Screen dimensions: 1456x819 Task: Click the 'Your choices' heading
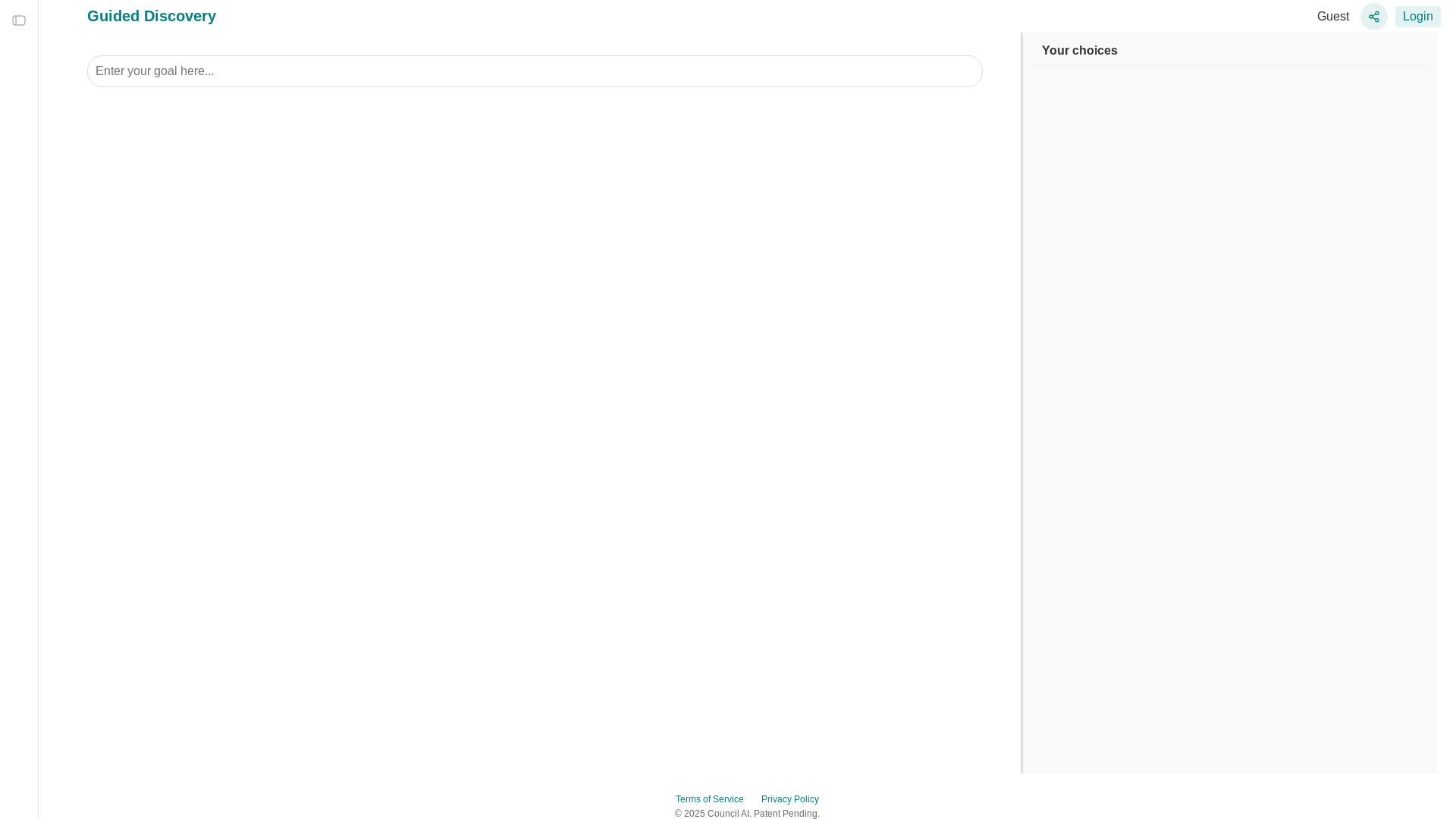tap(1079, 51)
